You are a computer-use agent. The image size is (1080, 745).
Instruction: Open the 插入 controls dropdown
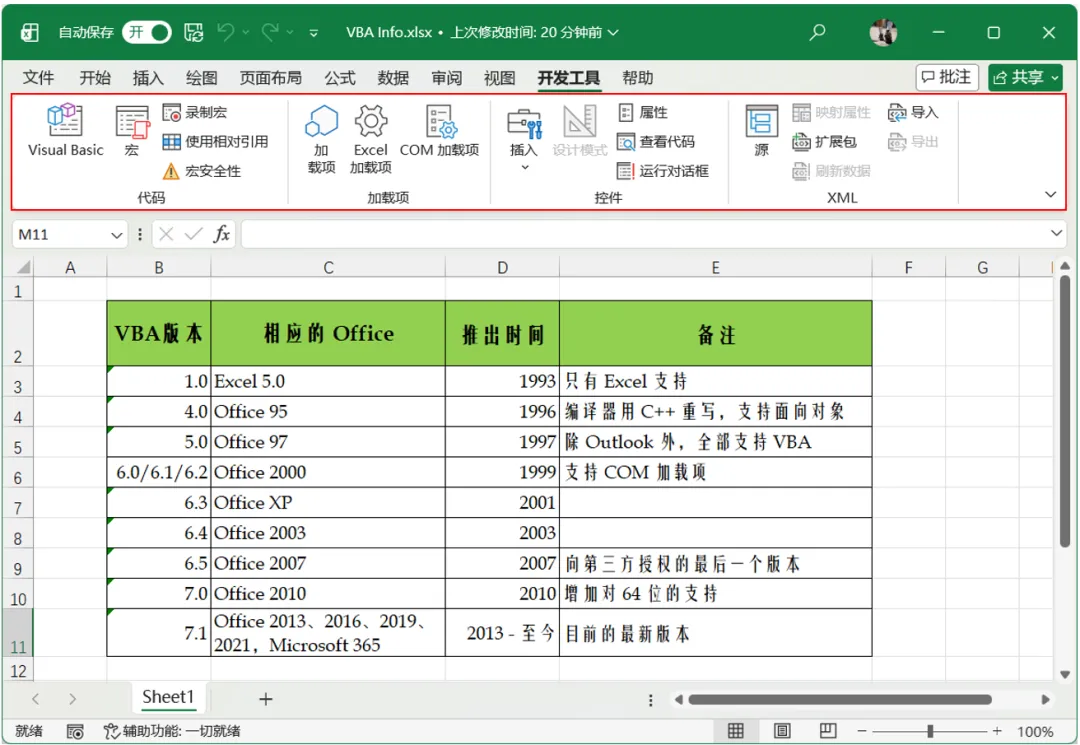tap(524, 138)
